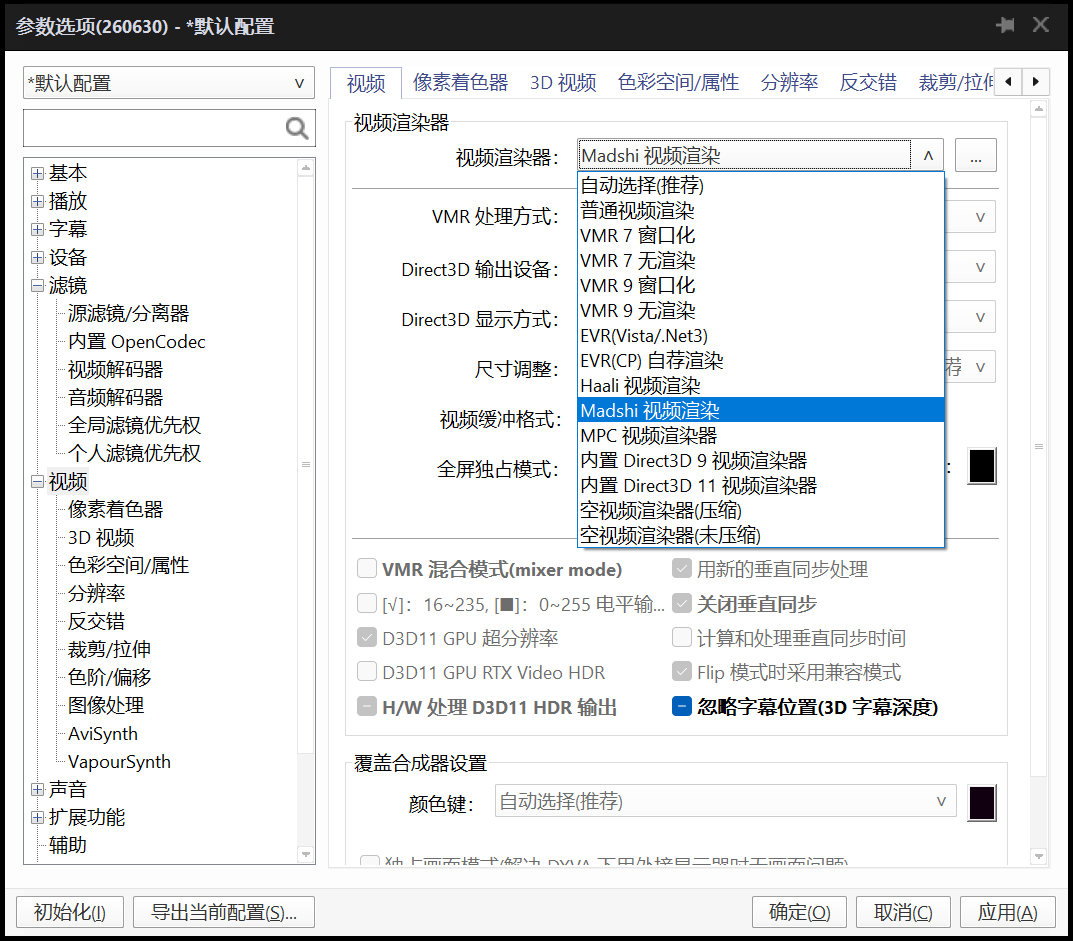1073x941 pixels.
Task: Enable D3D11 GPU RTX Video HDR
Action: point(367,671)
